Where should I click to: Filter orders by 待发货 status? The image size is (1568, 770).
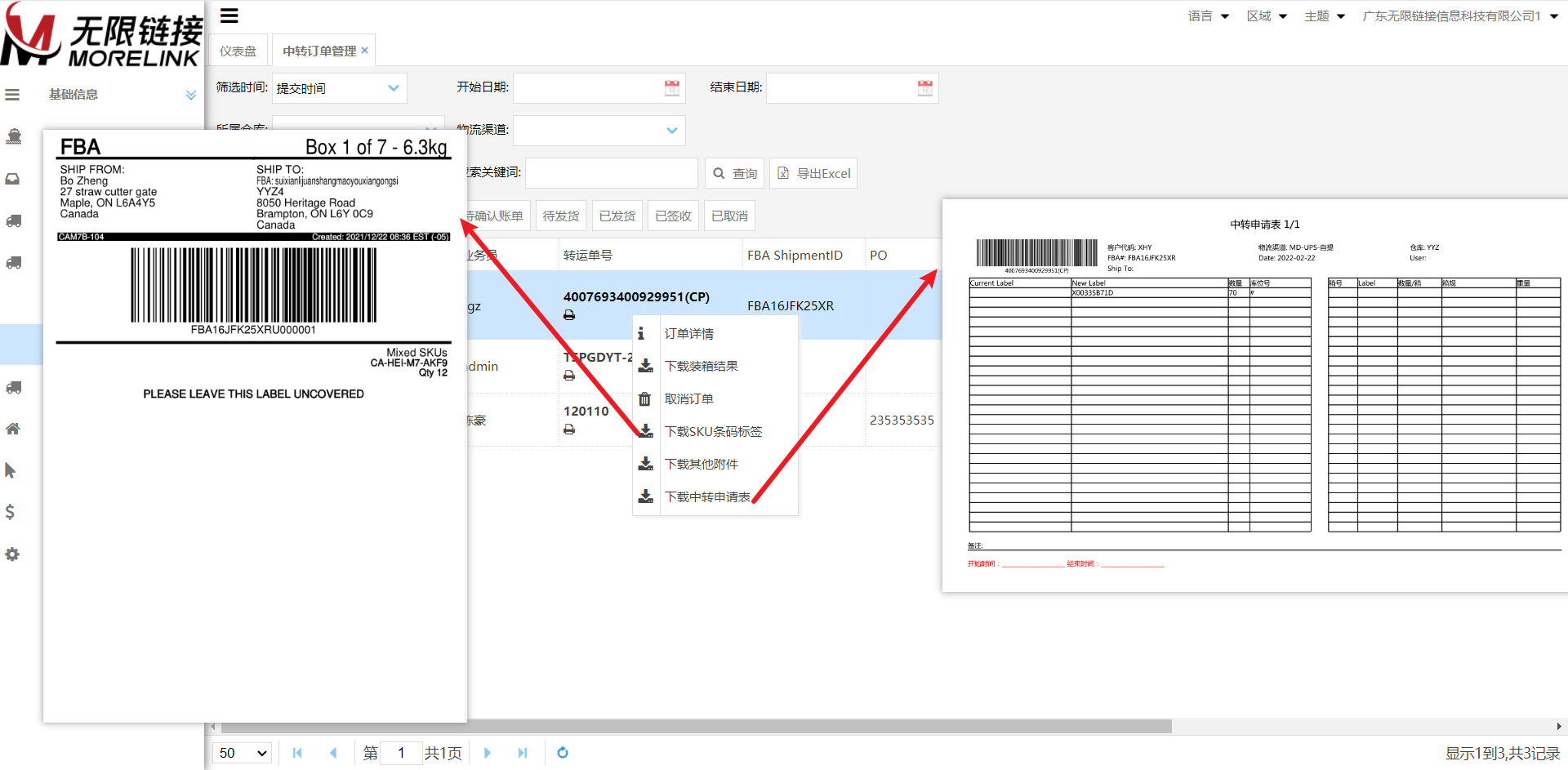click(561, 216)
